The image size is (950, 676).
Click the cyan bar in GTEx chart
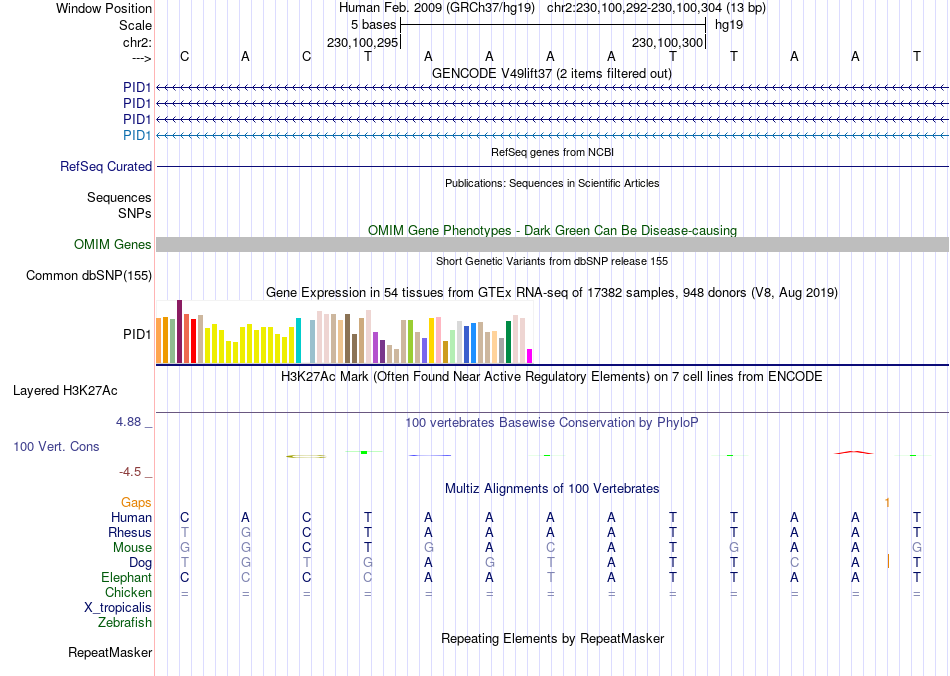298,340
